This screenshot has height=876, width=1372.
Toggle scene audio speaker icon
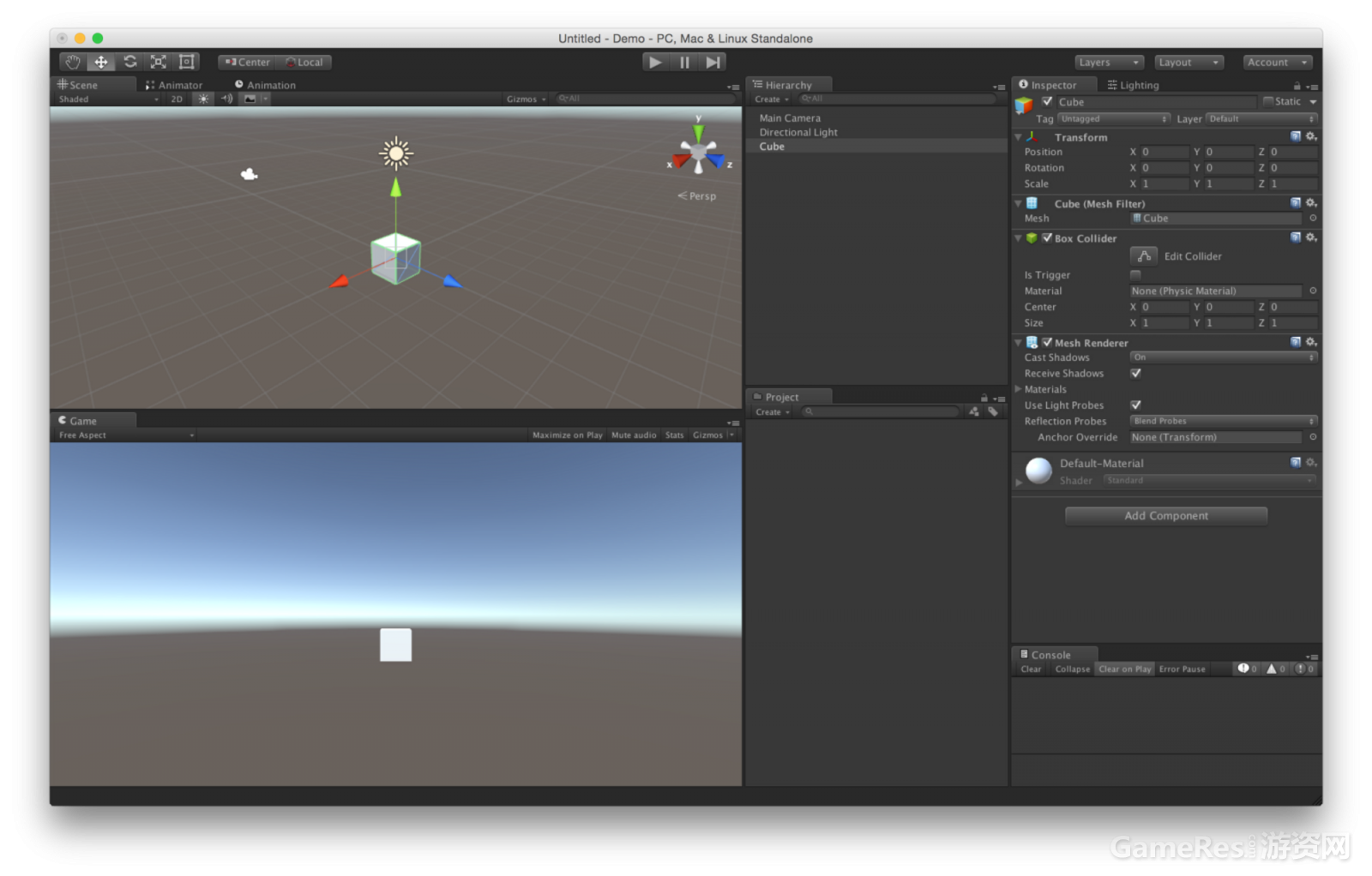[x=226, y=99]
